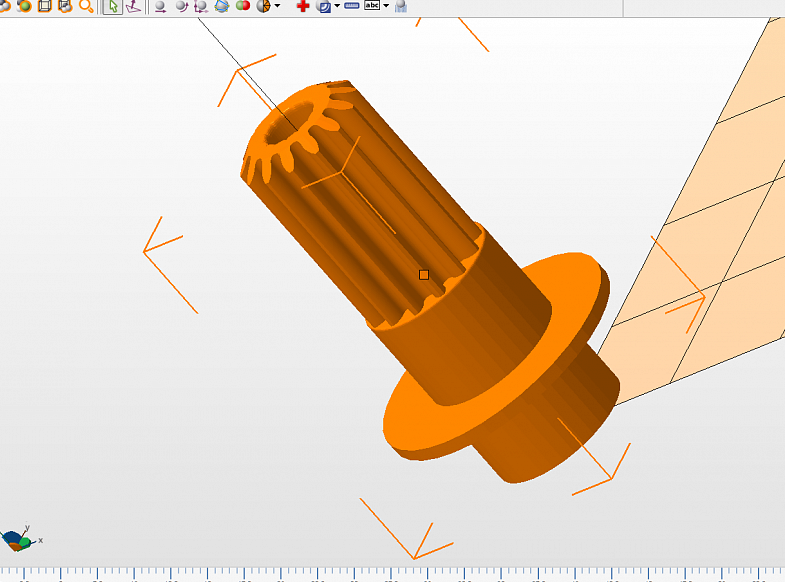Viewport: 785px width, 582px height.
Task: Expand the dropdown beside the blue box icon
Action: pyautogui.click(x=337, y=6)
